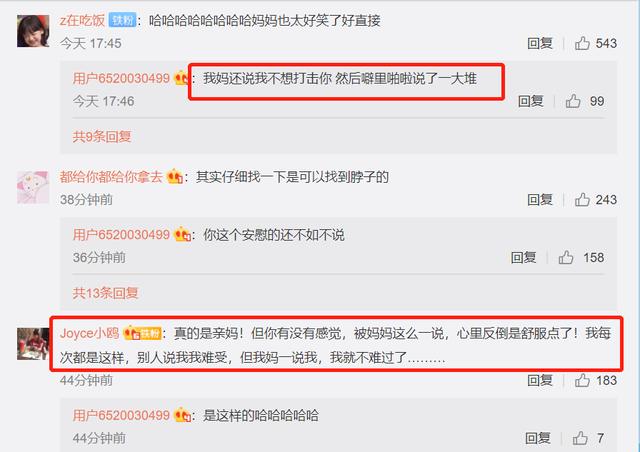Like the comment with 243 likes
640x452 pixels.
[x=582, y=199]
